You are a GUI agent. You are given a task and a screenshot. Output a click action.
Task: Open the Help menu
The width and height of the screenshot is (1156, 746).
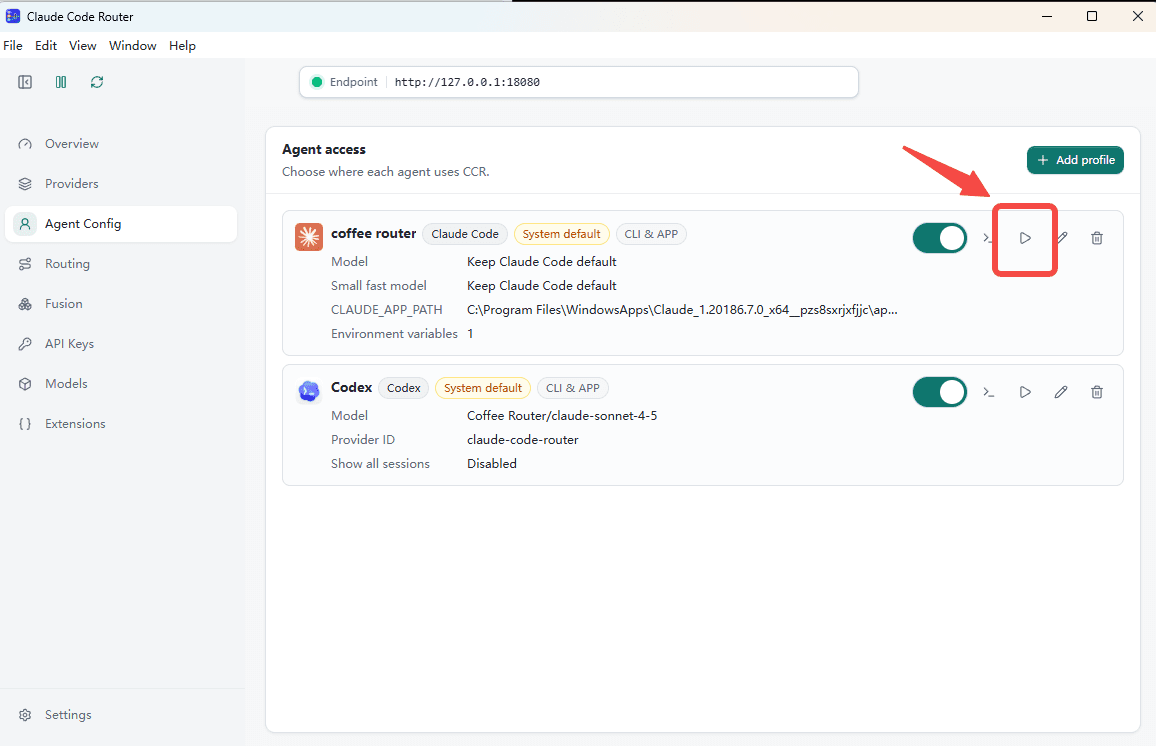tap(182, 46)
